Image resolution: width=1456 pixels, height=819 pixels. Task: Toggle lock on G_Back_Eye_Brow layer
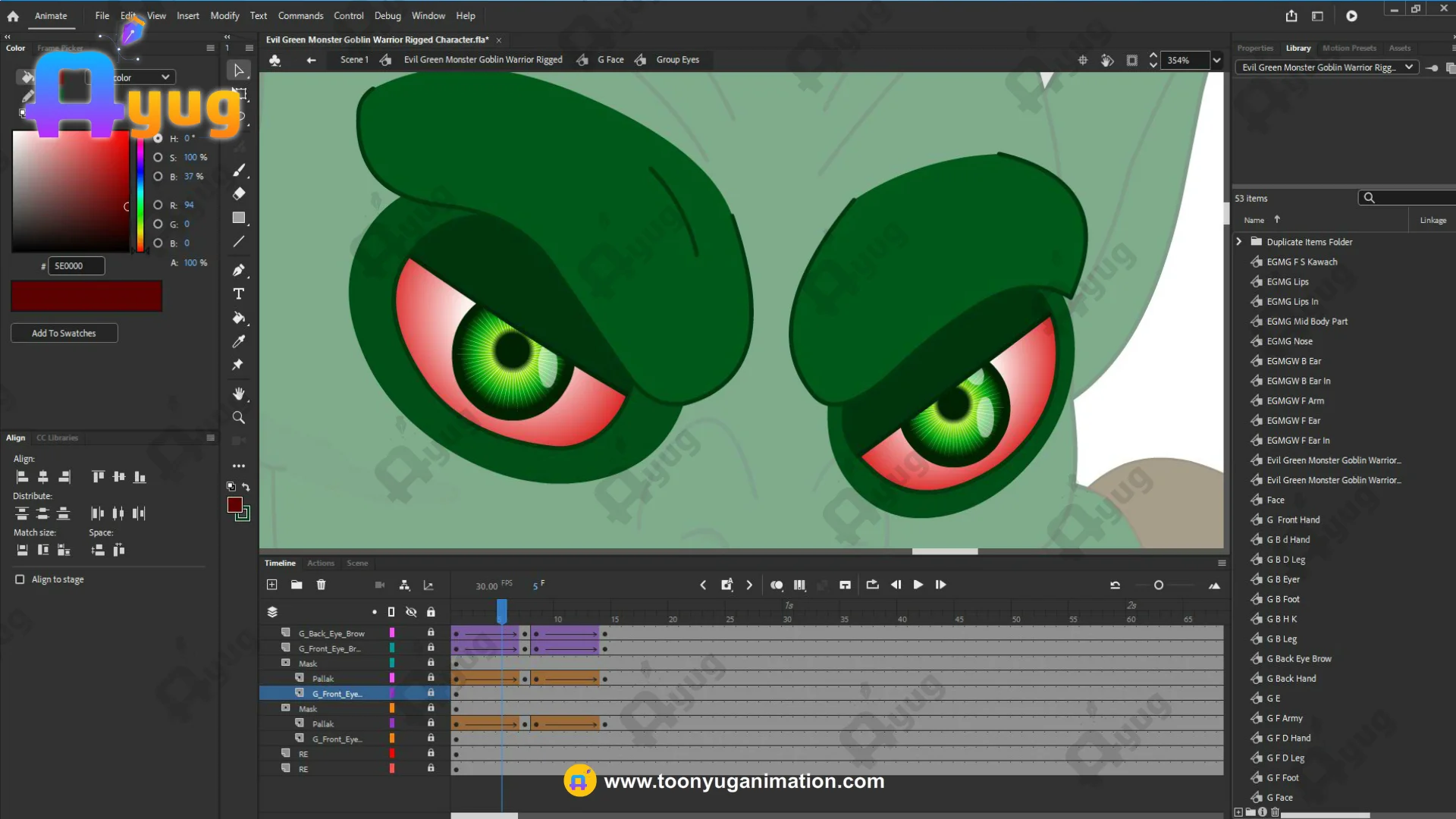[431, 632]
